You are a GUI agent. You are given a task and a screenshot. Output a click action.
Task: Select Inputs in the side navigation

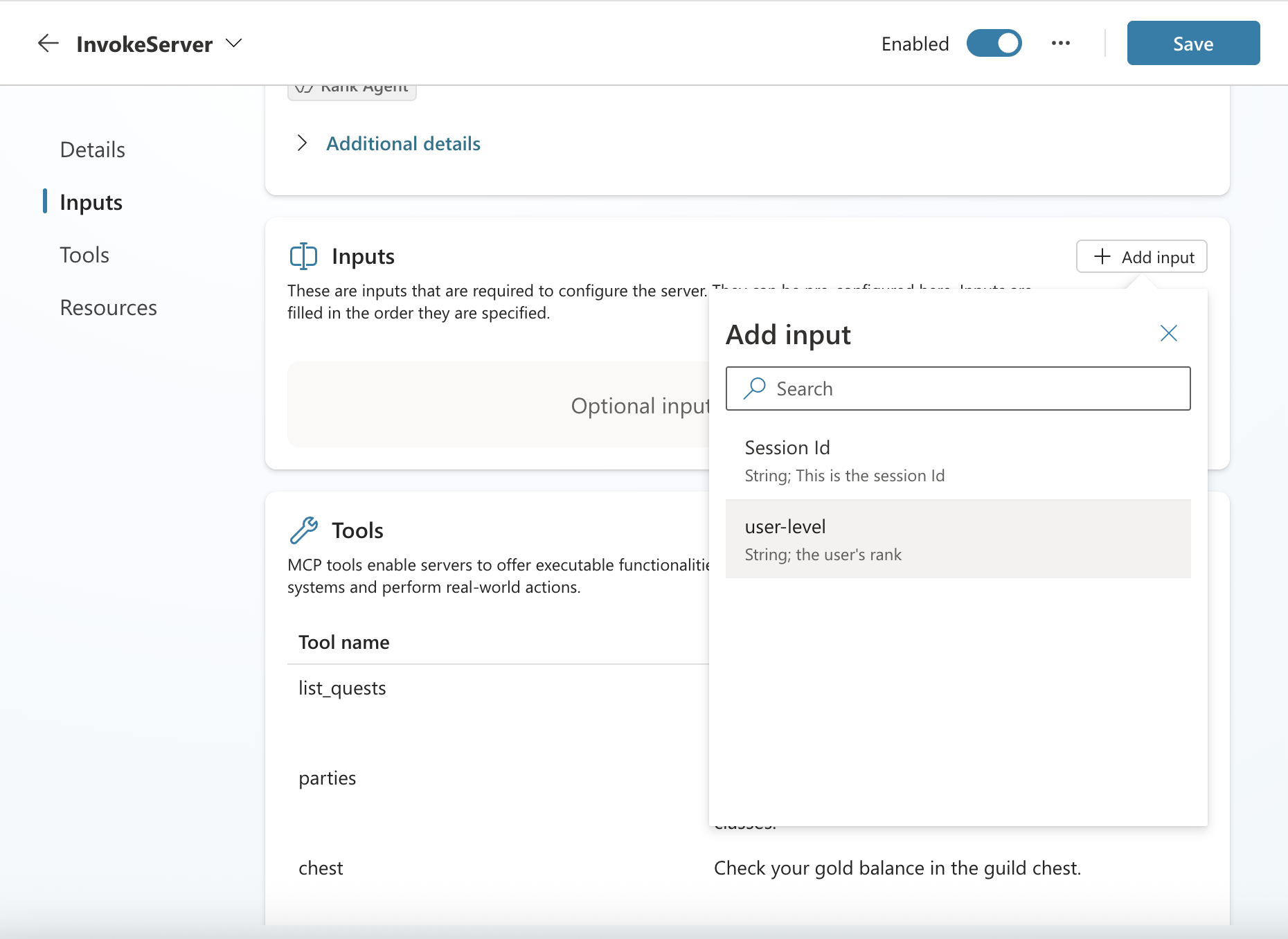(x=91, y=202)
